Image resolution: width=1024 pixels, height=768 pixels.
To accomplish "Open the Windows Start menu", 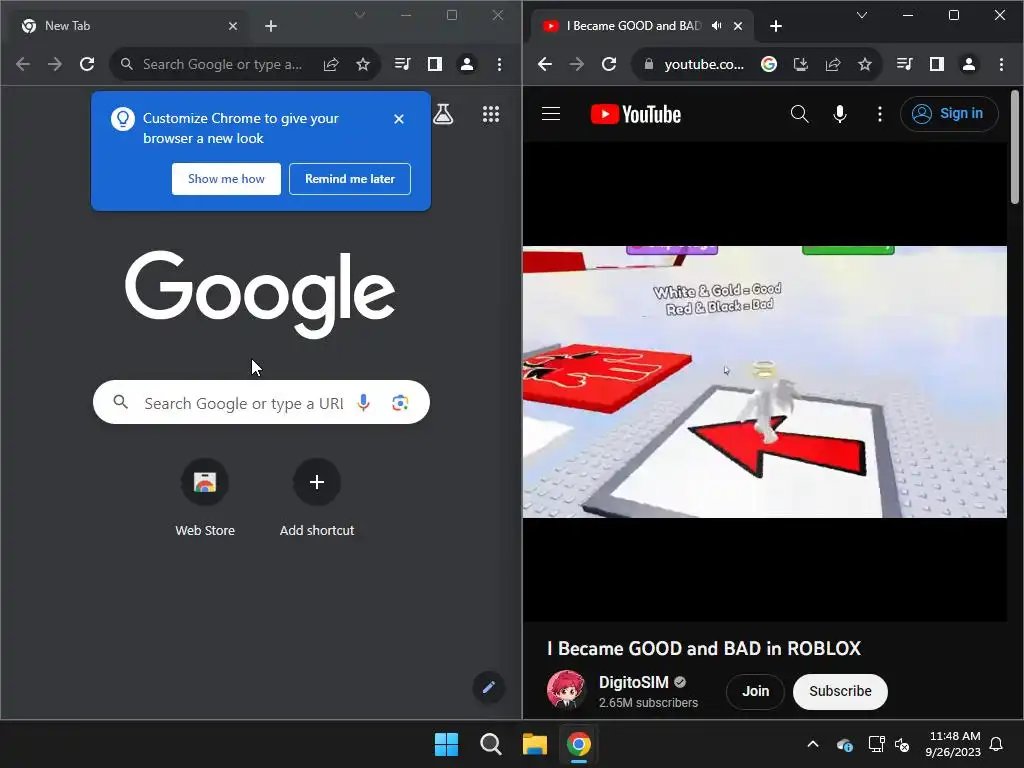I will point(447,744).
